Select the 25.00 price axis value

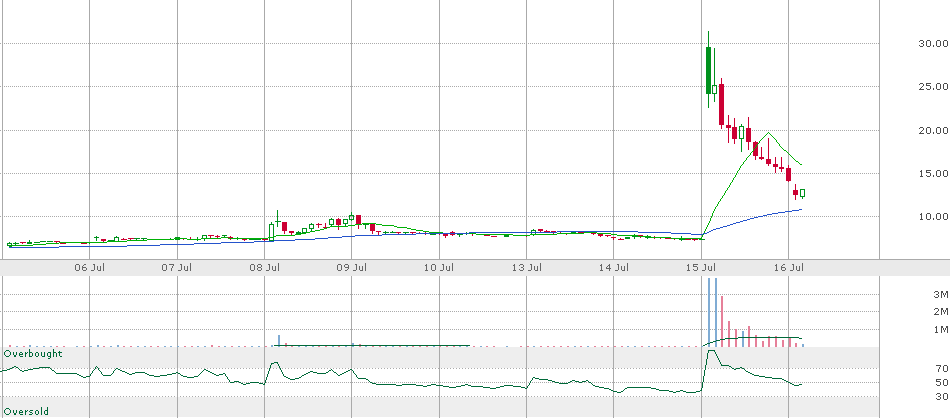933,87
